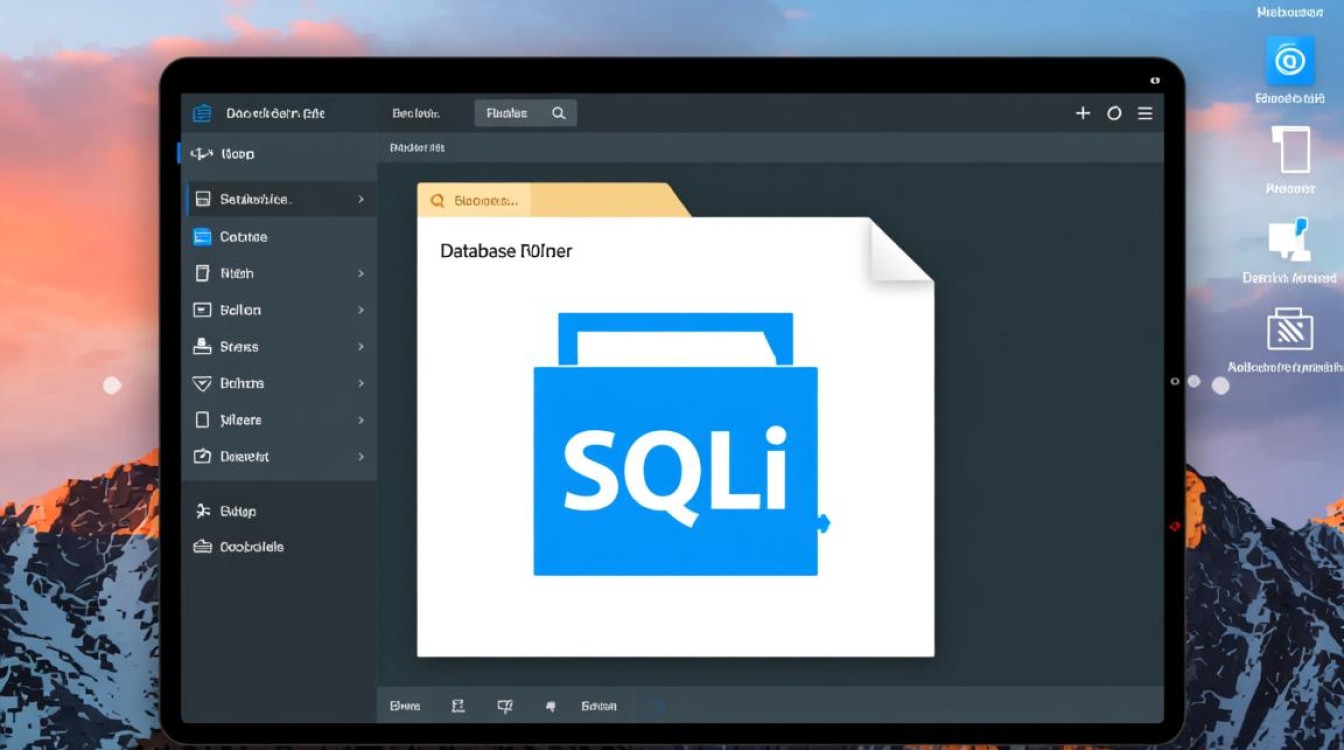
Task: Click the first text label in bottom bar
Action: click(x=404, y=706)
